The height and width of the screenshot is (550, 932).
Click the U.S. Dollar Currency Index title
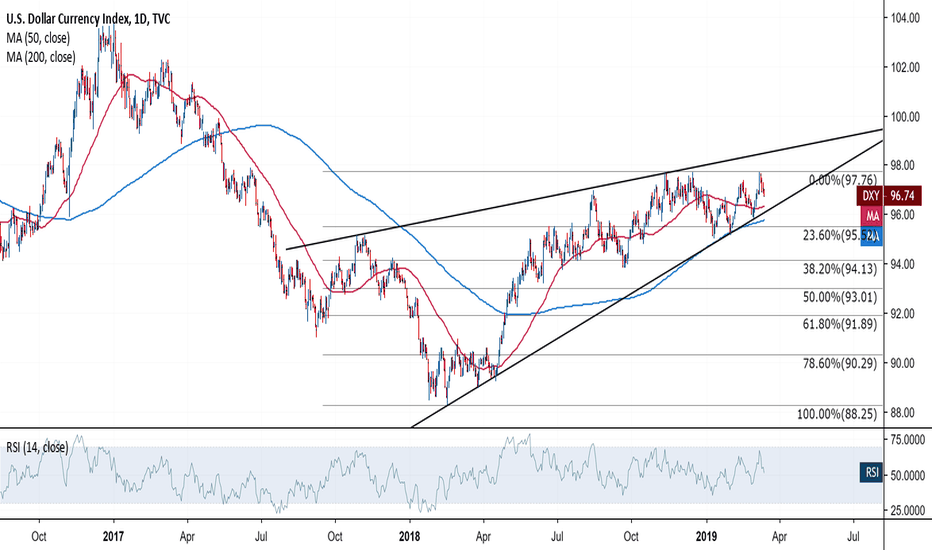89,19
